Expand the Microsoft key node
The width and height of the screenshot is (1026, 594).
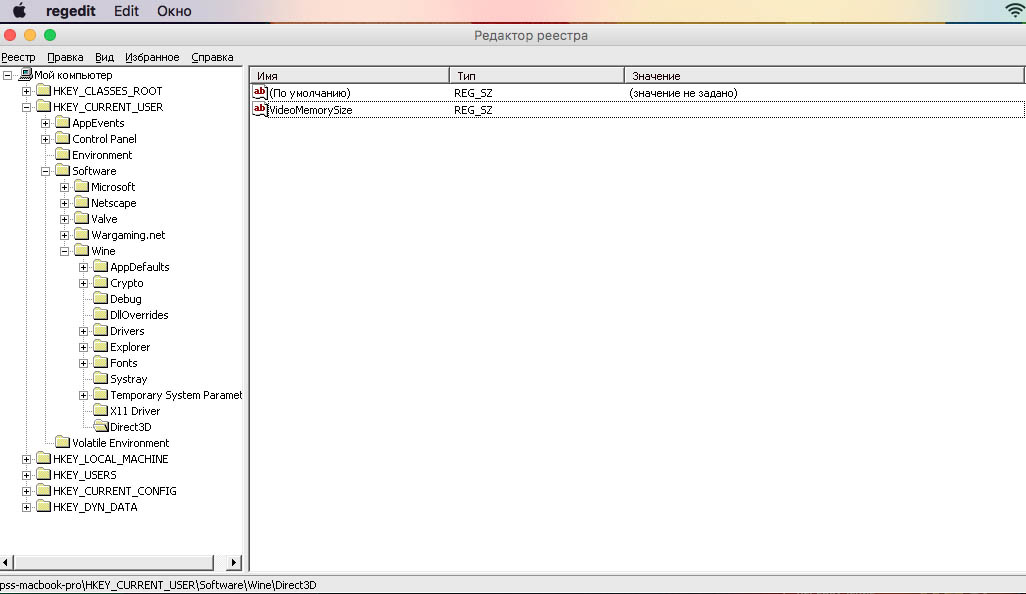(x=65, y=187)
